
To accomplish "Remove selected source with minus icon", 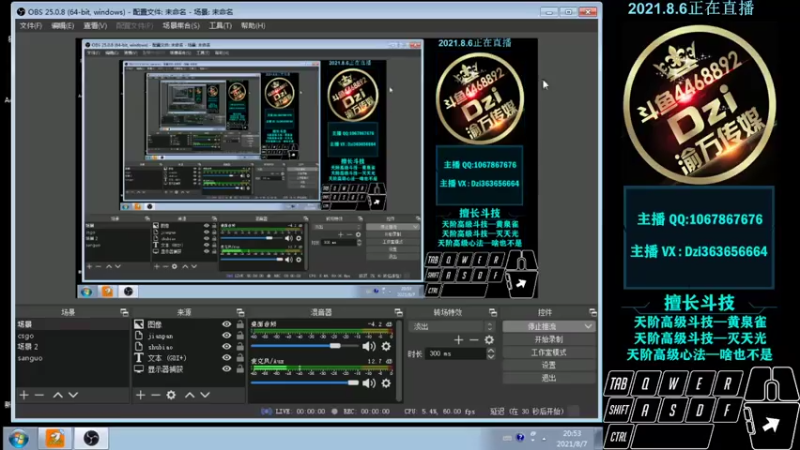I will (156, 395).
